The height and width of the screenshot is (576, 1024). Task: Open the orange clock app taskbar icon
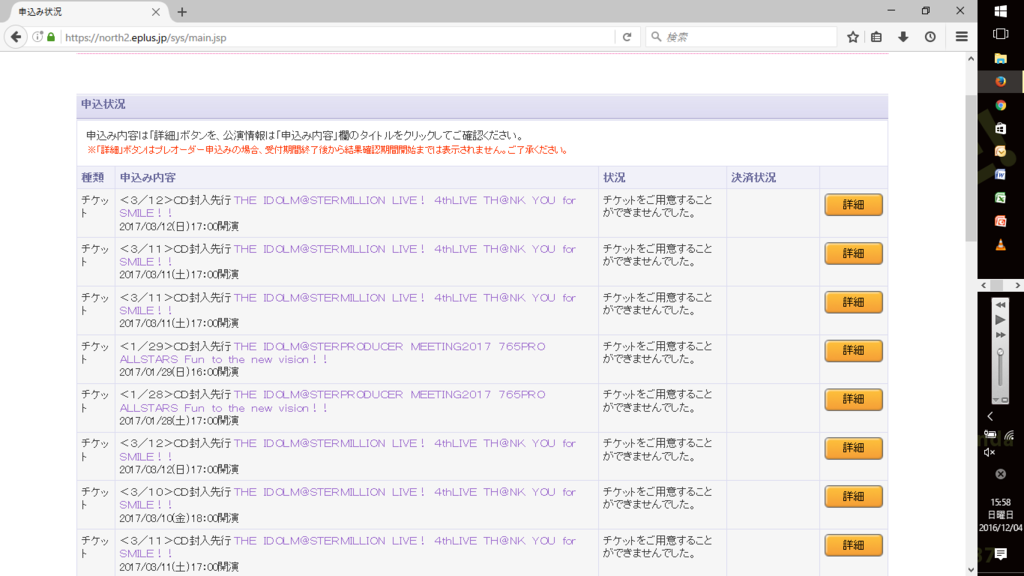(1000, 152)
